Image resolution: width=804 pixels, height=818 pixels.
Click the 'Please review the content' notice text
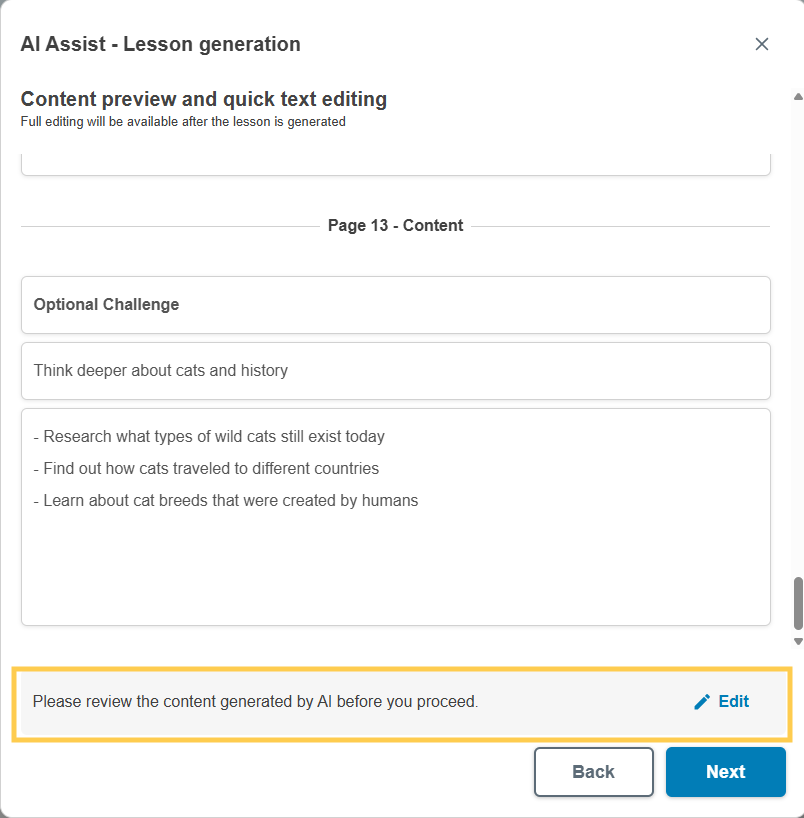tap(255, 702)
